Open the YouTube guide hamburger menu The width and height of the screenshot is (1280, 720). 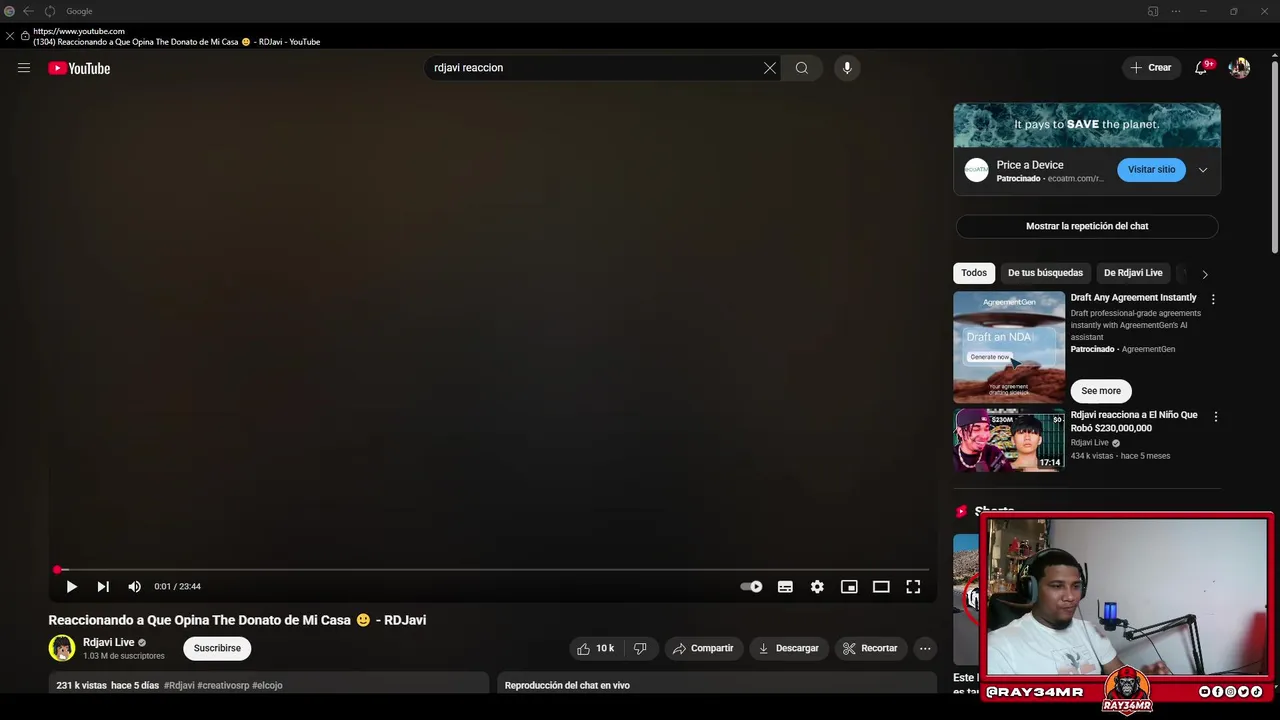point(24,68)
